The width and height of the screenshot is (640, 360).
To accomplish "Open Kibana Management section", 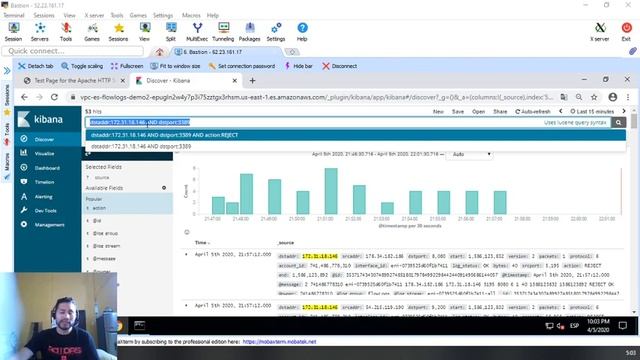I will (x=48, y=225).
